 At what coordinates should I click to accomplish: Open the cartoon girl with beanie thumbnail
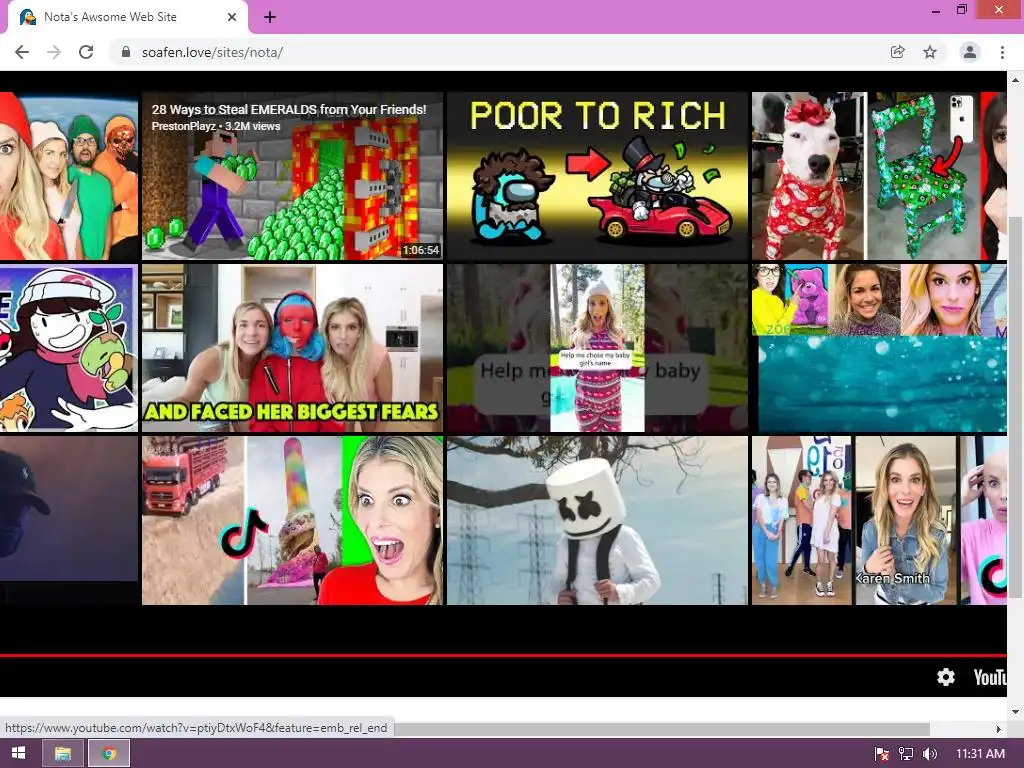coord(69,348)
